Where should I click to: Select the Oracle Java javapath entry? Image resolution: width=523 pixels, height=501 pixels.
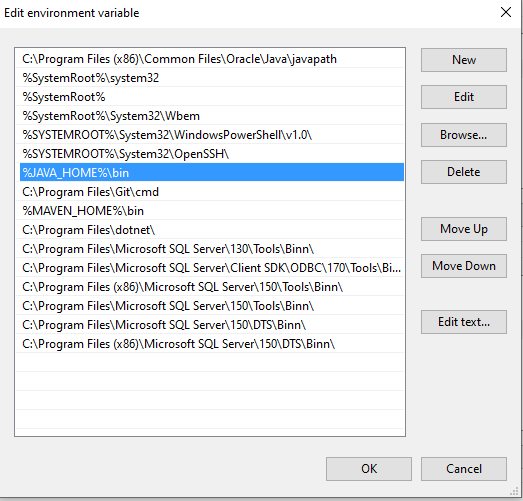coord(211,59)
